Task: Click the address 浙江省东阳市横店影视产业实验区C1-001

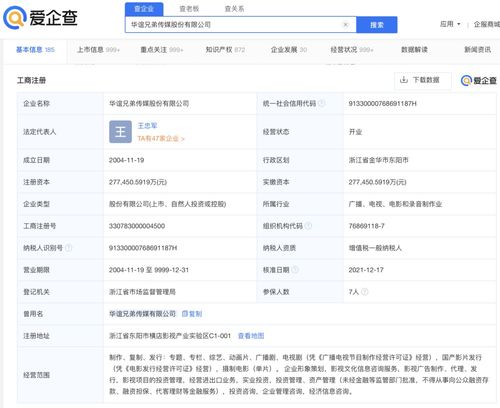Action: pos(170,336)
